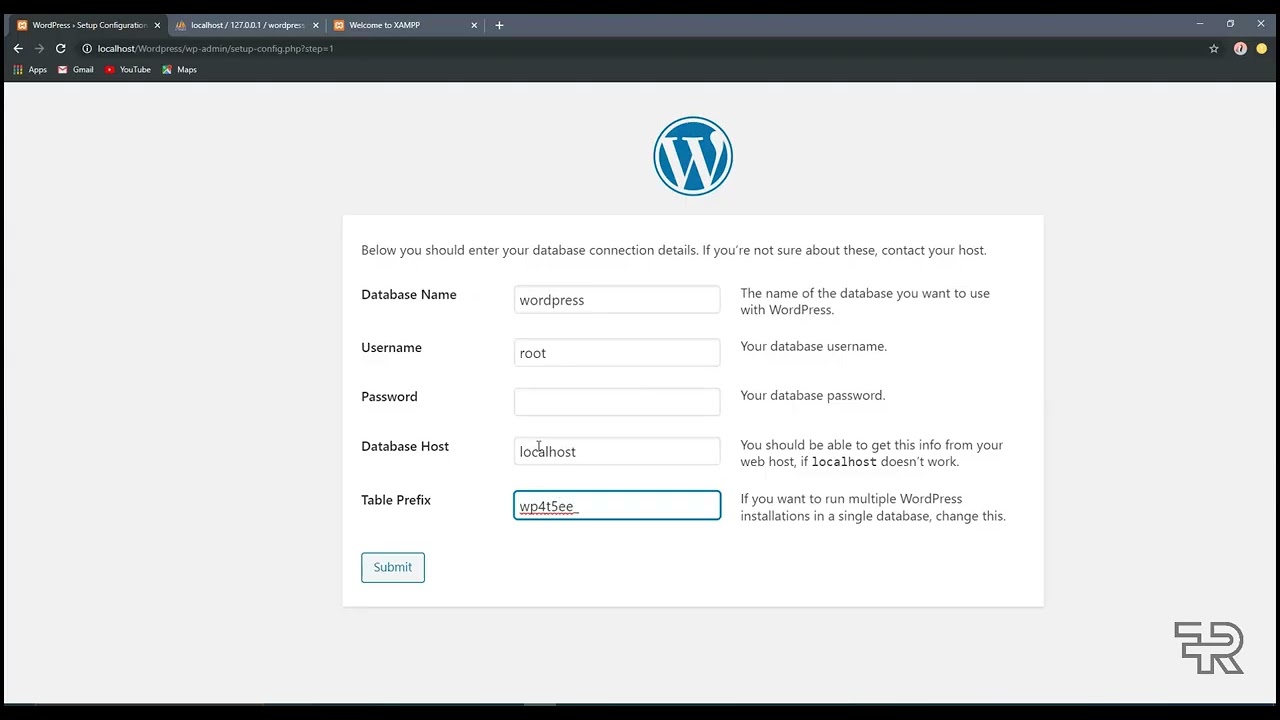
Task: Close the WordPress Setup Configuration tab
Action: point(157,25)
